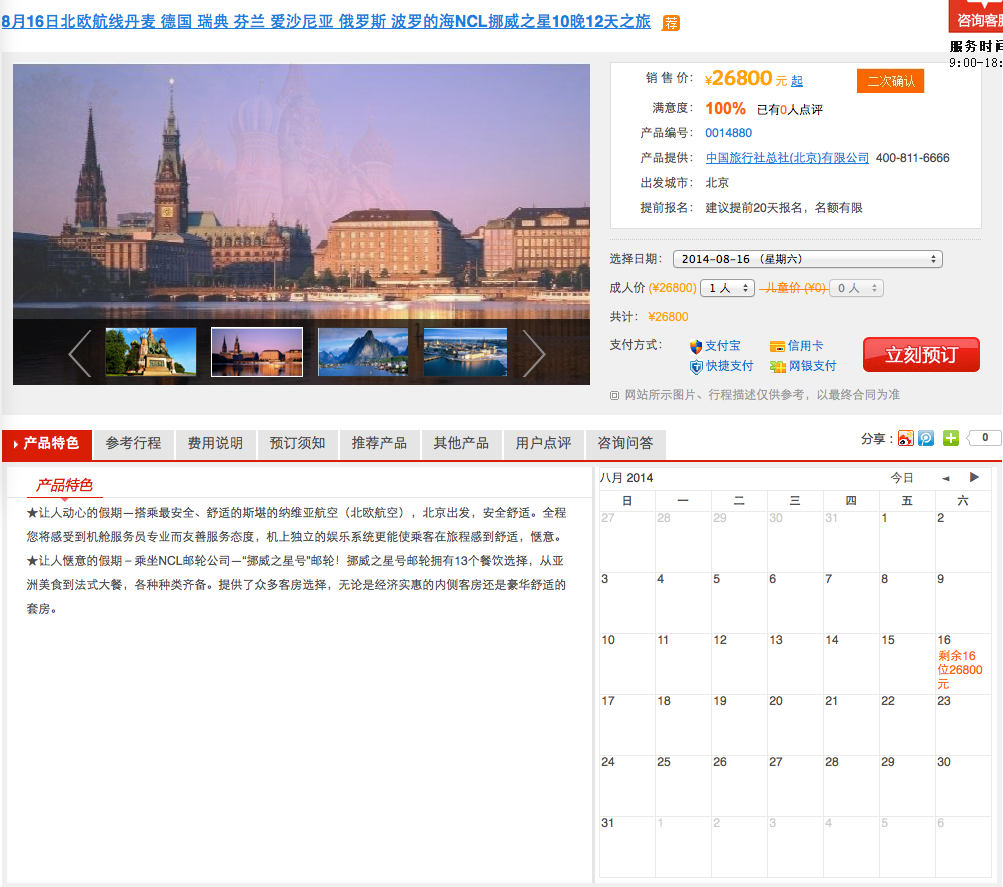Screen dimensions: 1003x887
Task: Click the 起 link beside the price
Action: tap(796, 81)
